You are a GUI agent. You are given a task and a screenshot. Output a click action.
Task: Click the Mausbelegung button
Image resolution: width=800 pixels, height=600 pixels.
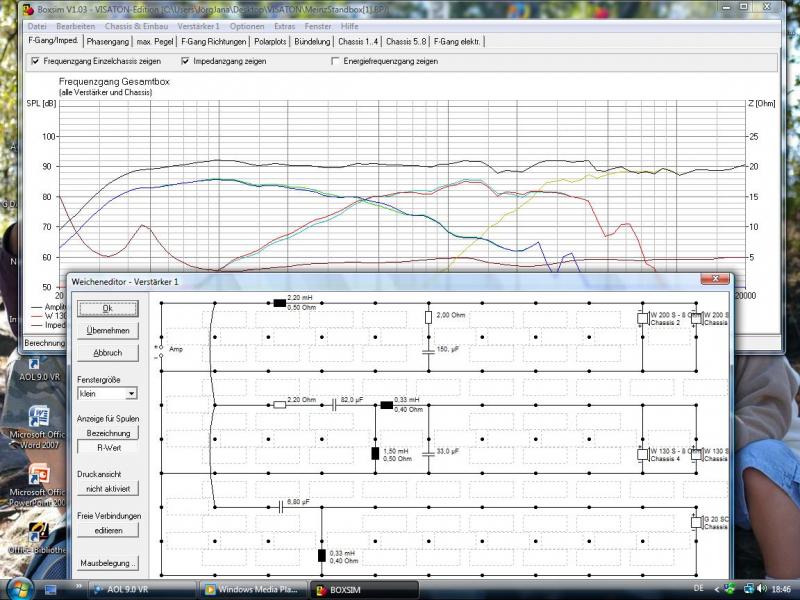pyautogui.click(x=107, y=563)
